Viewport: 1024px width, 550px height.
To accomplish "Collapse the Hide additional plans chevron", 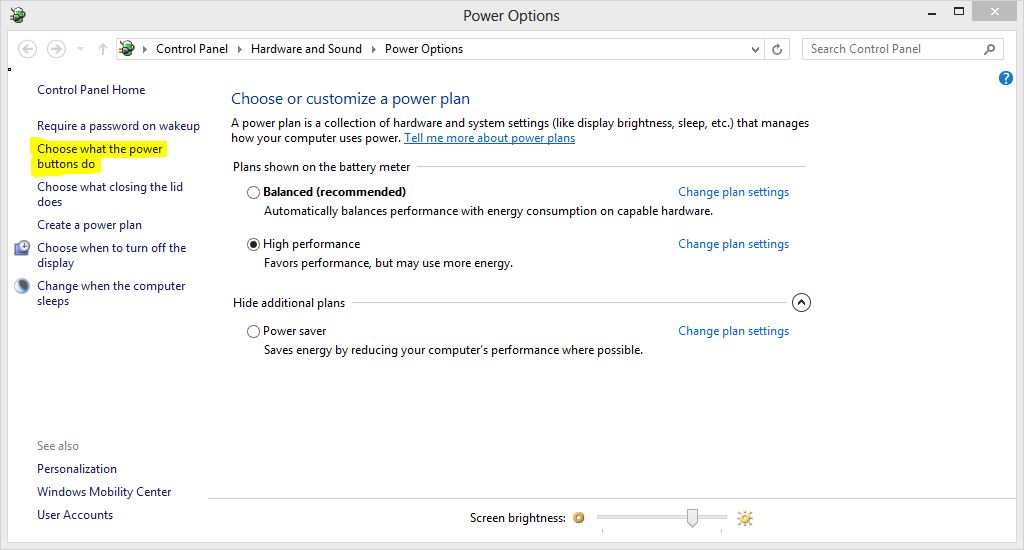I will 801,302.
